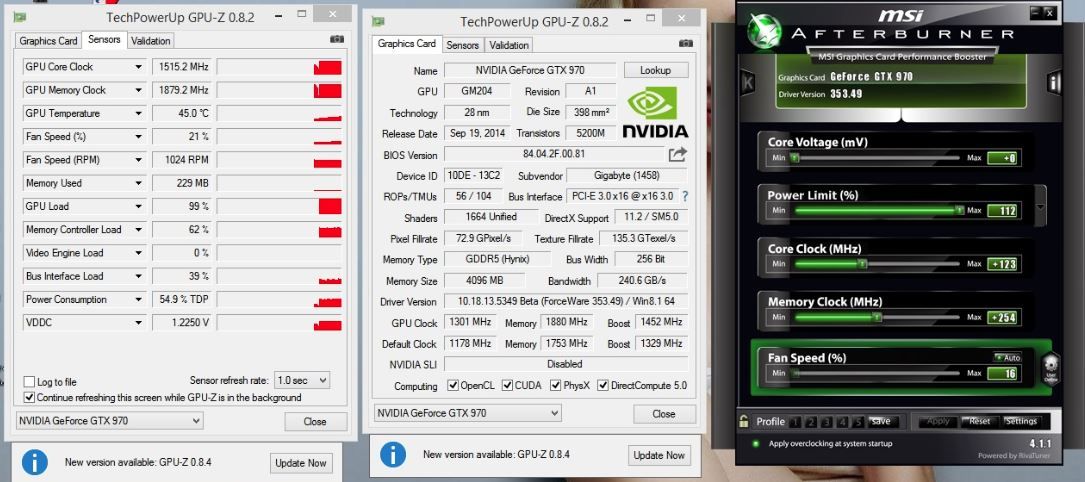The image size is (1085, 482).
Task: Open Fan Speed (RPM) sensor dropdown
Action: coord(138,160)
